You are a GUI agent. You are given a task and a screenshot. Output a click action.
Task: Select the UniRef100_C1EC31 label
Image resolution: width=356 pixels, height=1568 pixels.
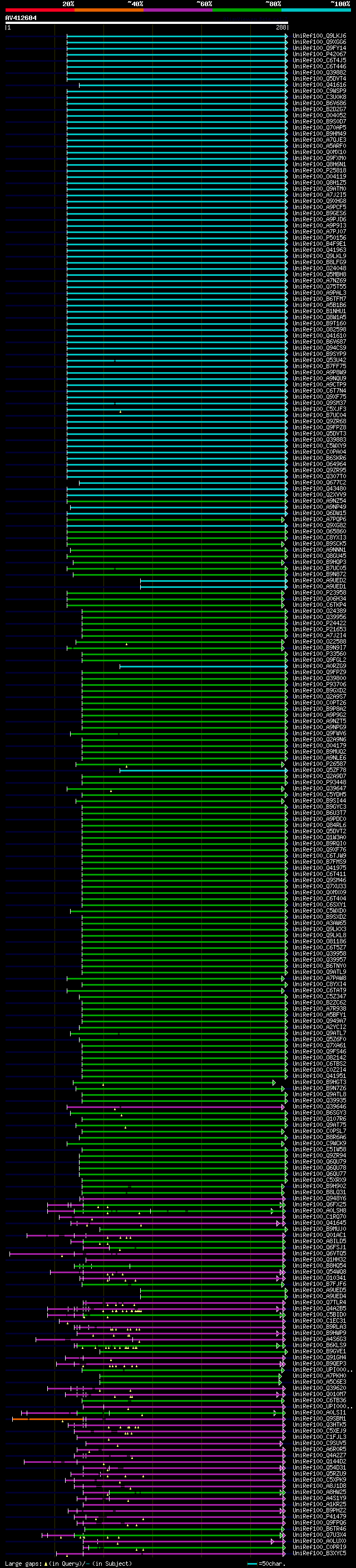coord(319,1321)
